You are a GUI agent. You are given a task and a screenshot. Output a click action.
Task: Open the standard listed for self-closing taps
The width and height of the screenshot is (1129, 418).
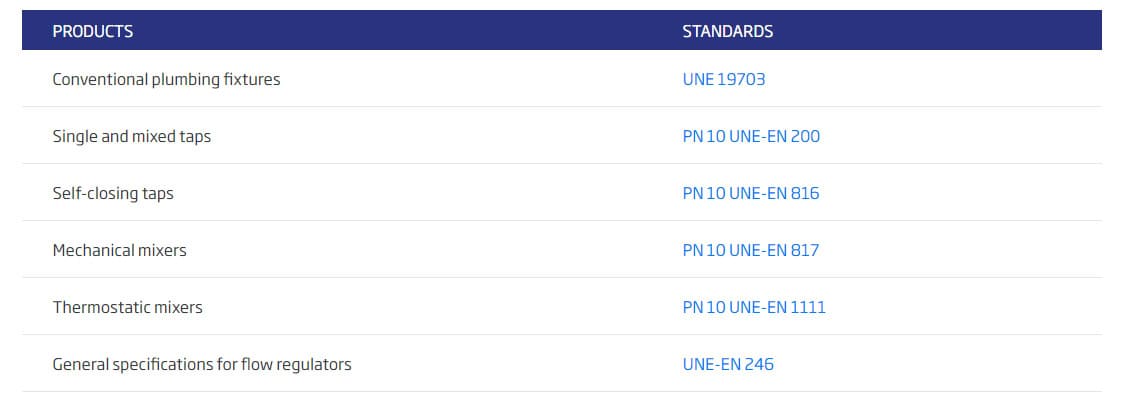[750, 193]
